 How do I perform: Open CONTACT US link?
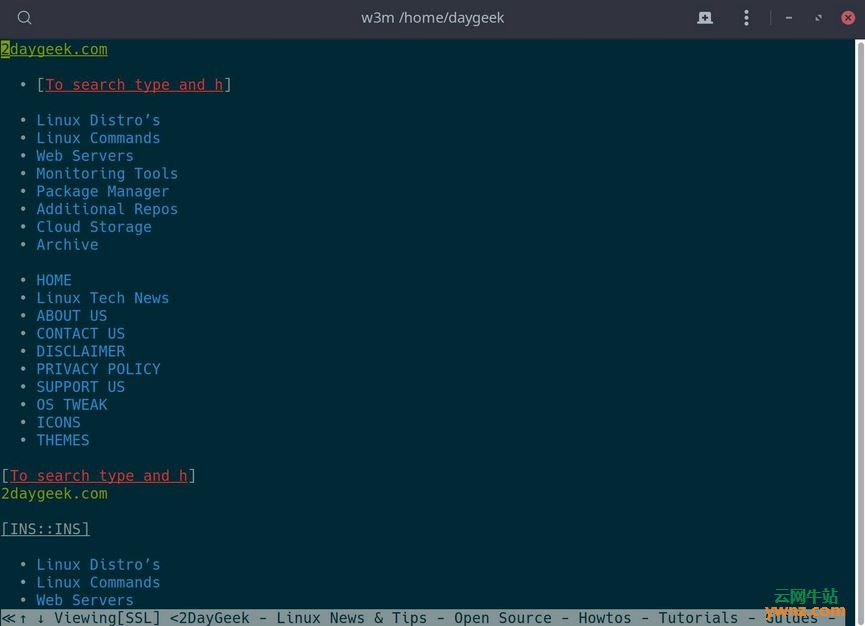click(81, 333)
